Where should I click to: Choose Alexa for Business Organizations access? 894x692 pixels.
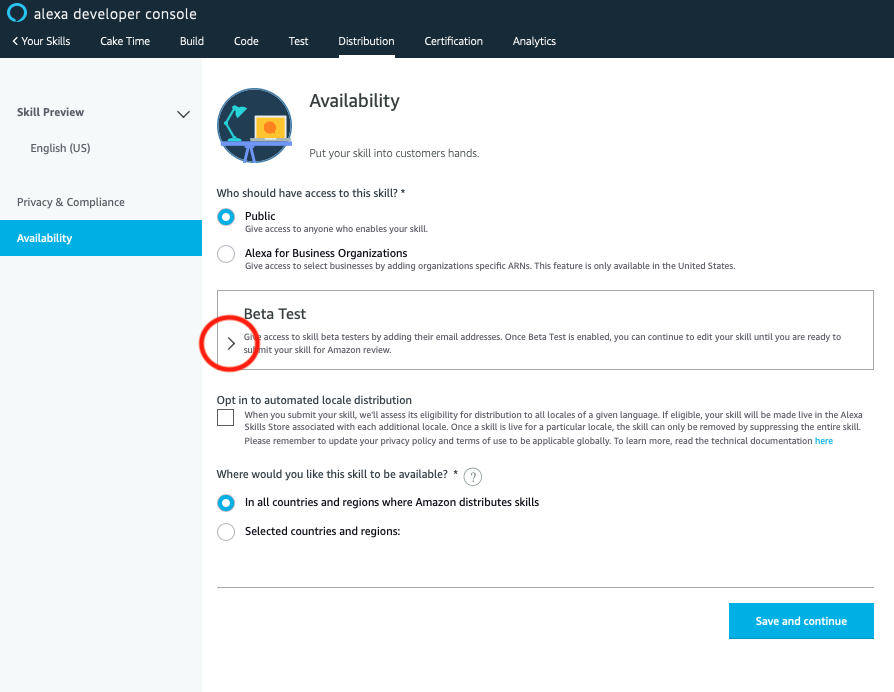coord(226,253)
